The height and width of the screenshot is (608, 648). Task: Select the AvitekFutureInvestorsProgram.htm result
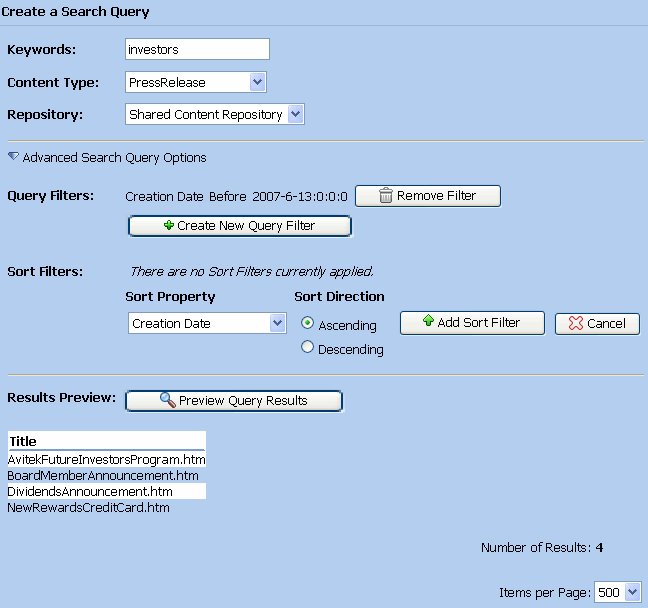click(107, 460)
